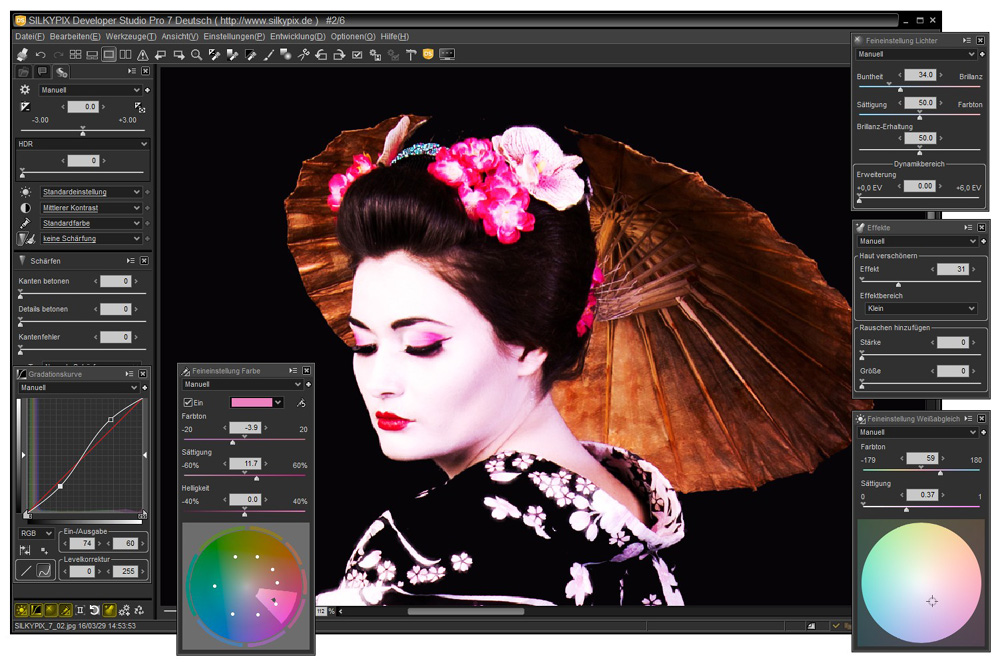Open the Effektbereich Klein dropdown
The width and height of the screenshot is (1000, 671).
[920, 309]
